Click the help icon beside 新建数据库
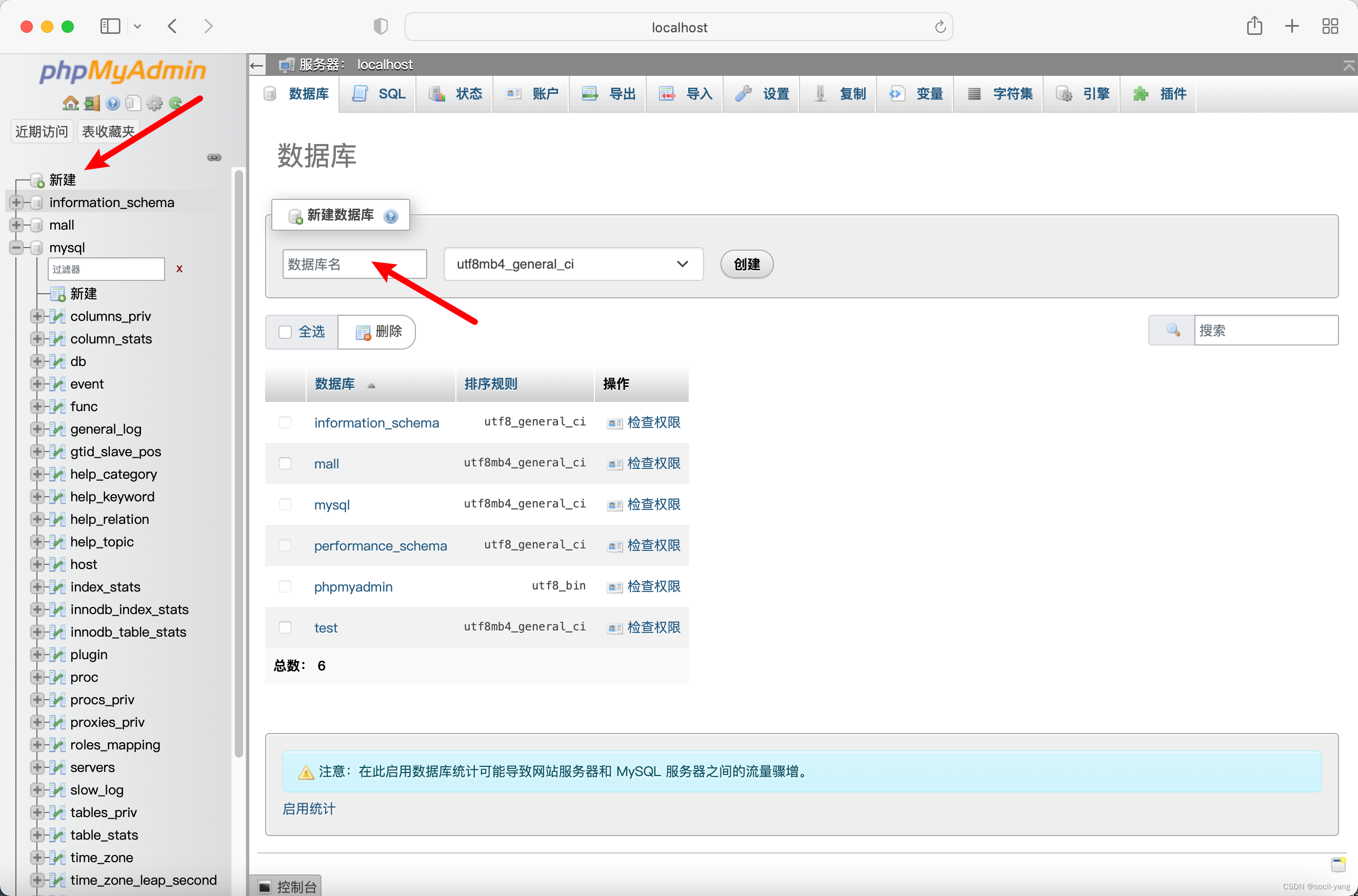The image size is (1358, 896). [391, 216]
